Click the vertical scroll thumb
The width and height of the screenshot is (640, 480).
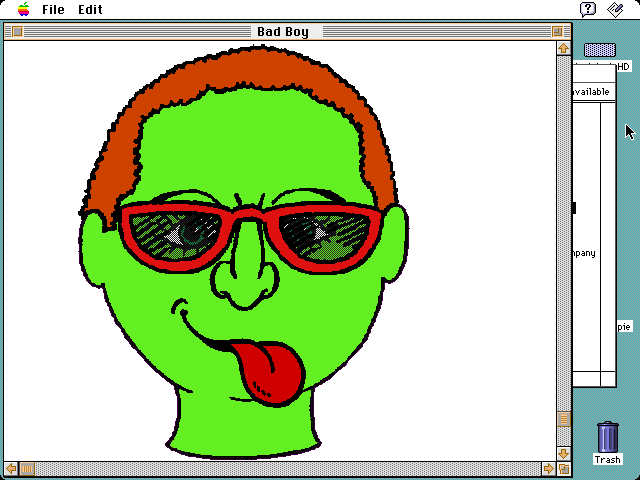coord(564,419)
